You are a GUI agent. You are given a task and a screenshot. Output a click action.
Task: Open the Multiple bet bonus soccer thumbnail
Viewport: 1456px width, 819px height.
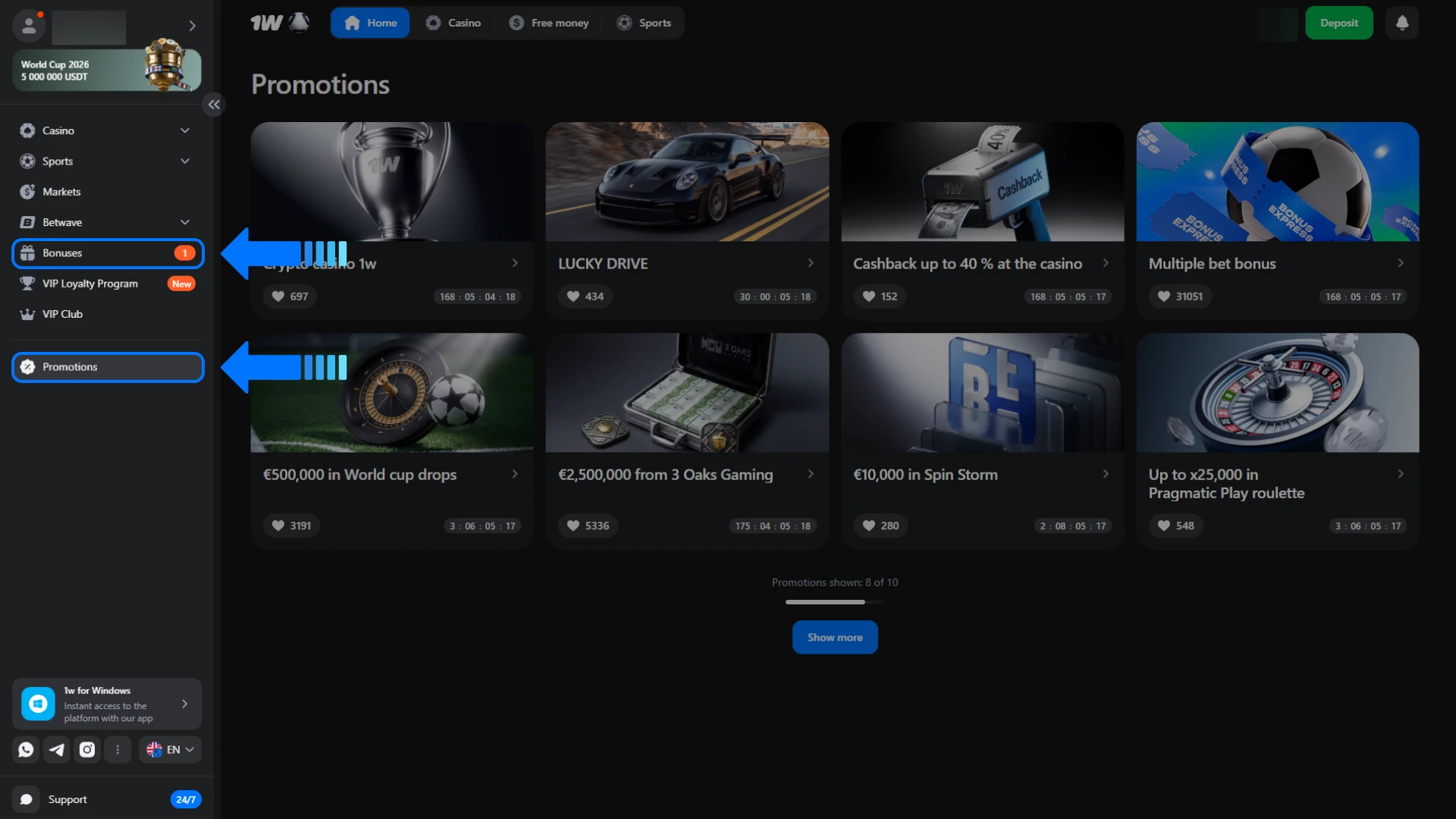(x=1277, y=182)
